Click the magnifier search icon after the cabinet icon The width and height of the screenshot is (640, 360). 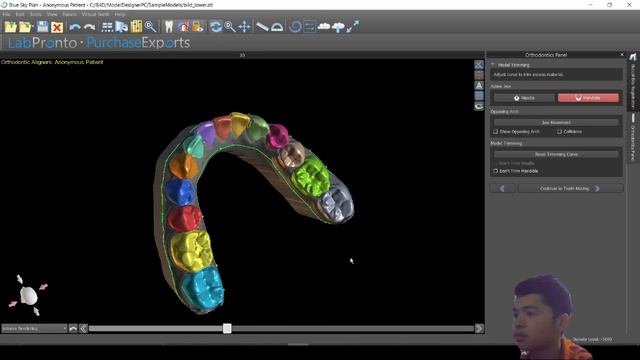pos(150,27)
